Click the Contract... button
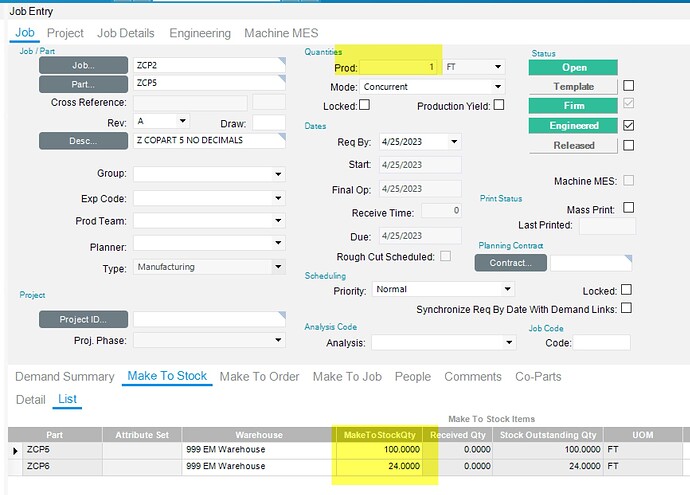 pos(510,263)
